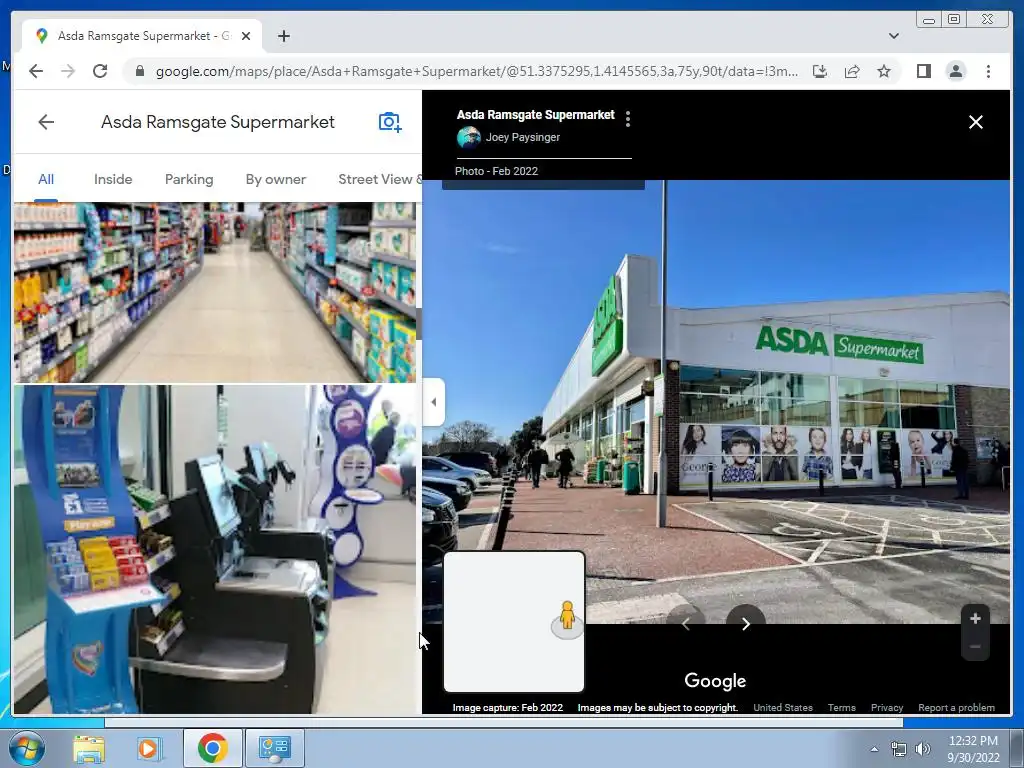Show the next photo arrow
The height and width of the screenshot is (768, 1024).
(x=746, y=624)
